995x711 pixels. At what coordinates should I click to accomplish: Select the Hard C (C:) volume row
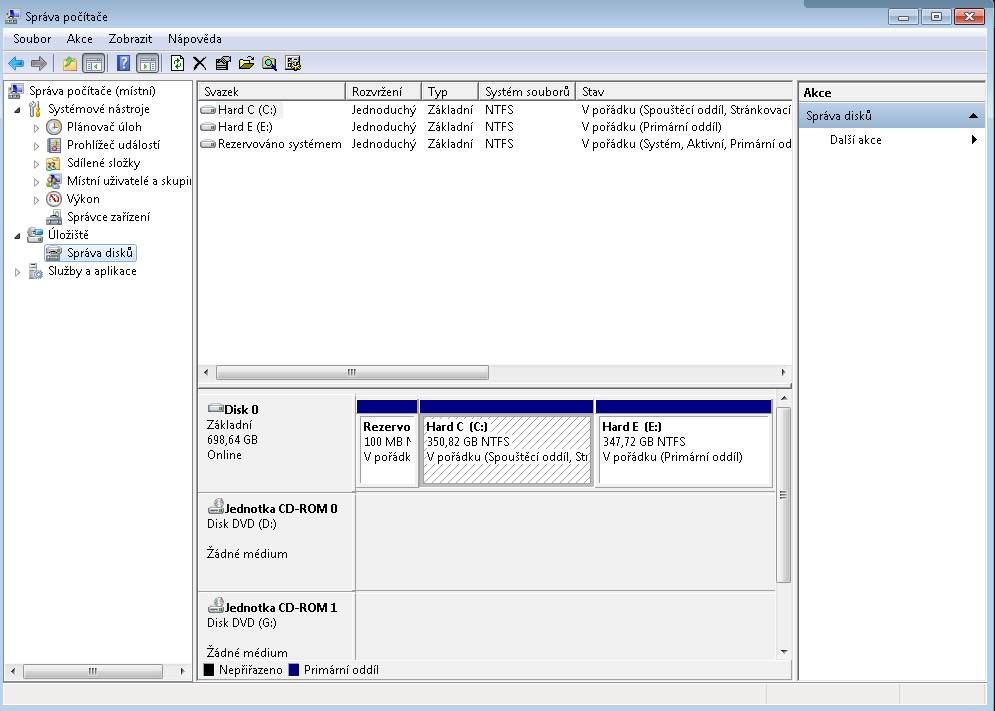[x=495, y=110]
